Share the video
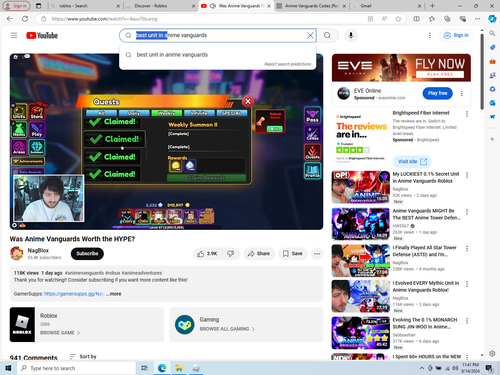The height and width of the screenshot is (375, 500). pos(259,254)
